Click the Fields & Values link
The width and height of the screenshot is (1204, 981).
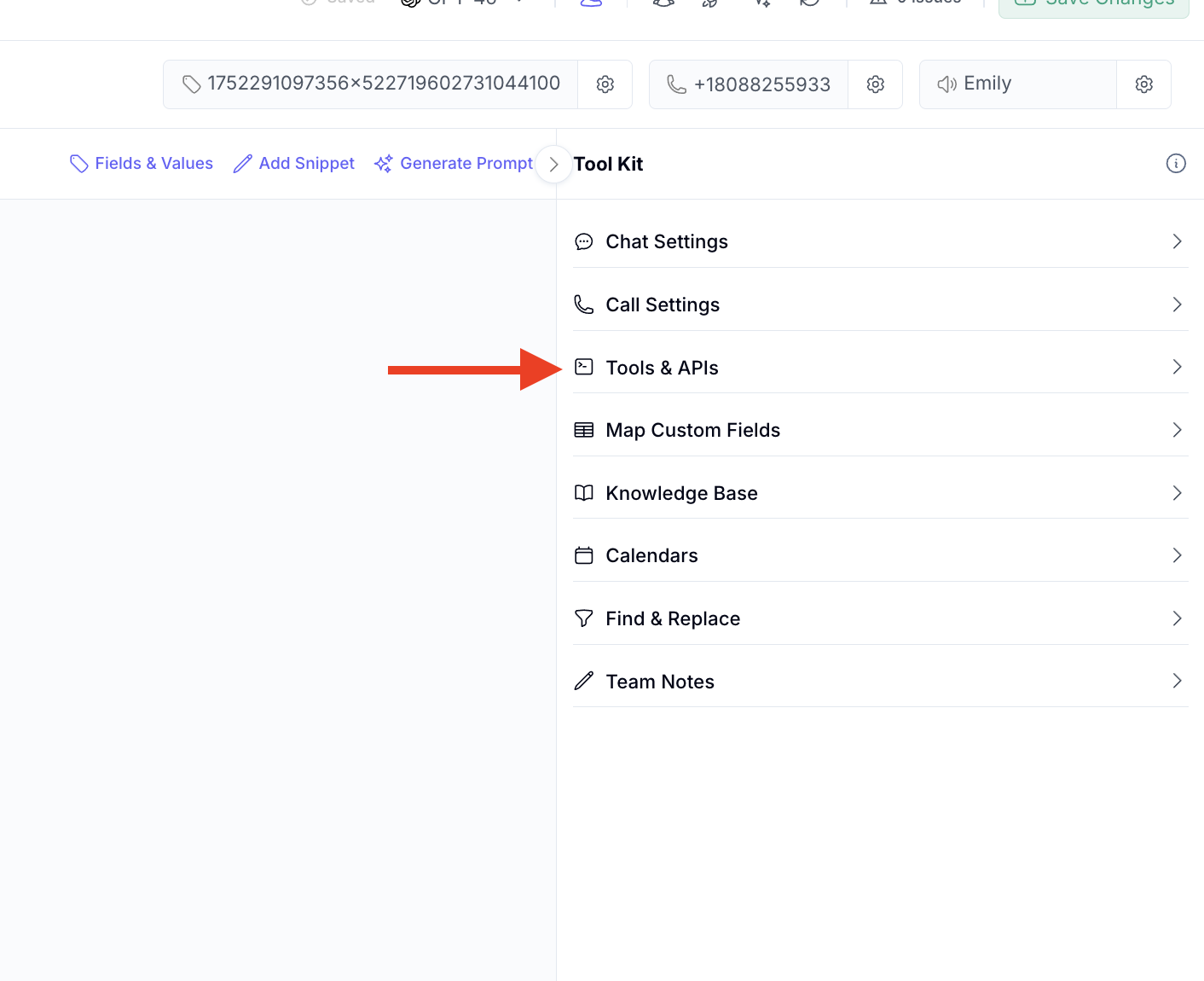pyautogui.click(x=142, y=164)
